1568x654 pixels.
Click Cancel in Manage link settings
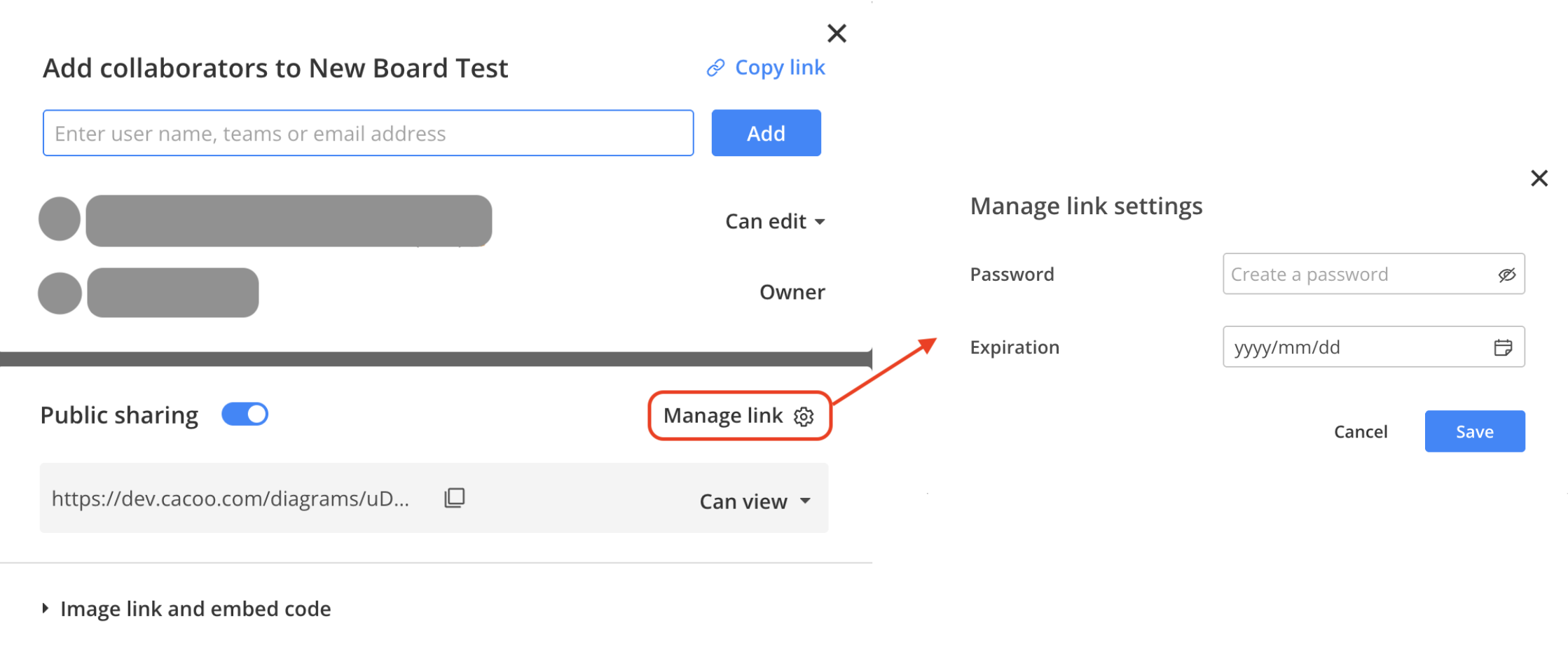point(1361,432)
